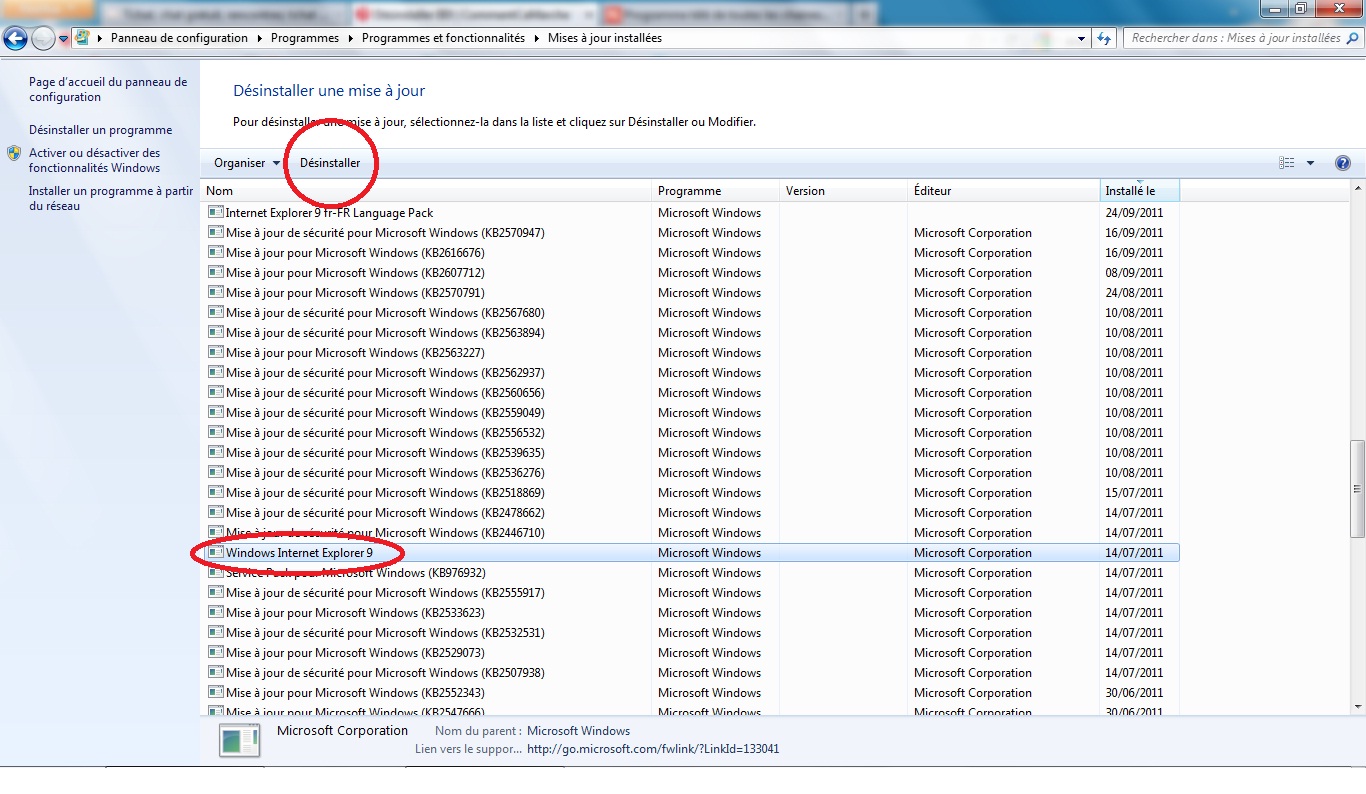
Task: Expand the address bar history dropdown
Action: (1082, 38)
